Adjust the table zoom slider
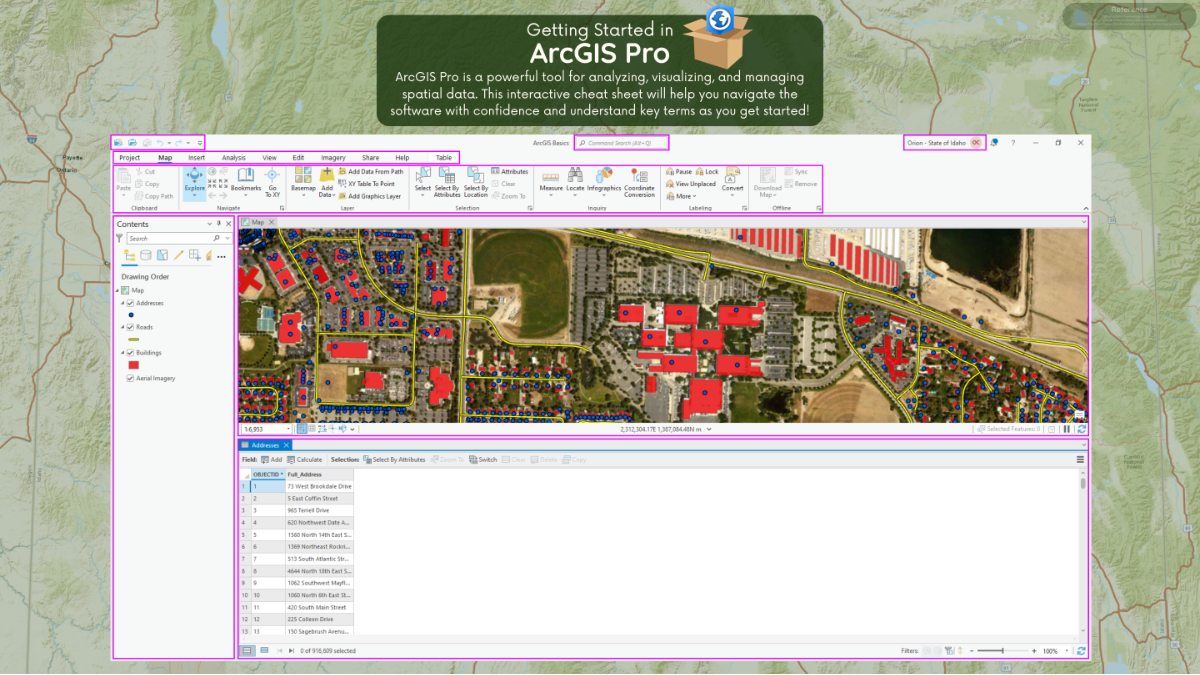The width and height of the screenshot is (1200, 675). coord(1003,651)
